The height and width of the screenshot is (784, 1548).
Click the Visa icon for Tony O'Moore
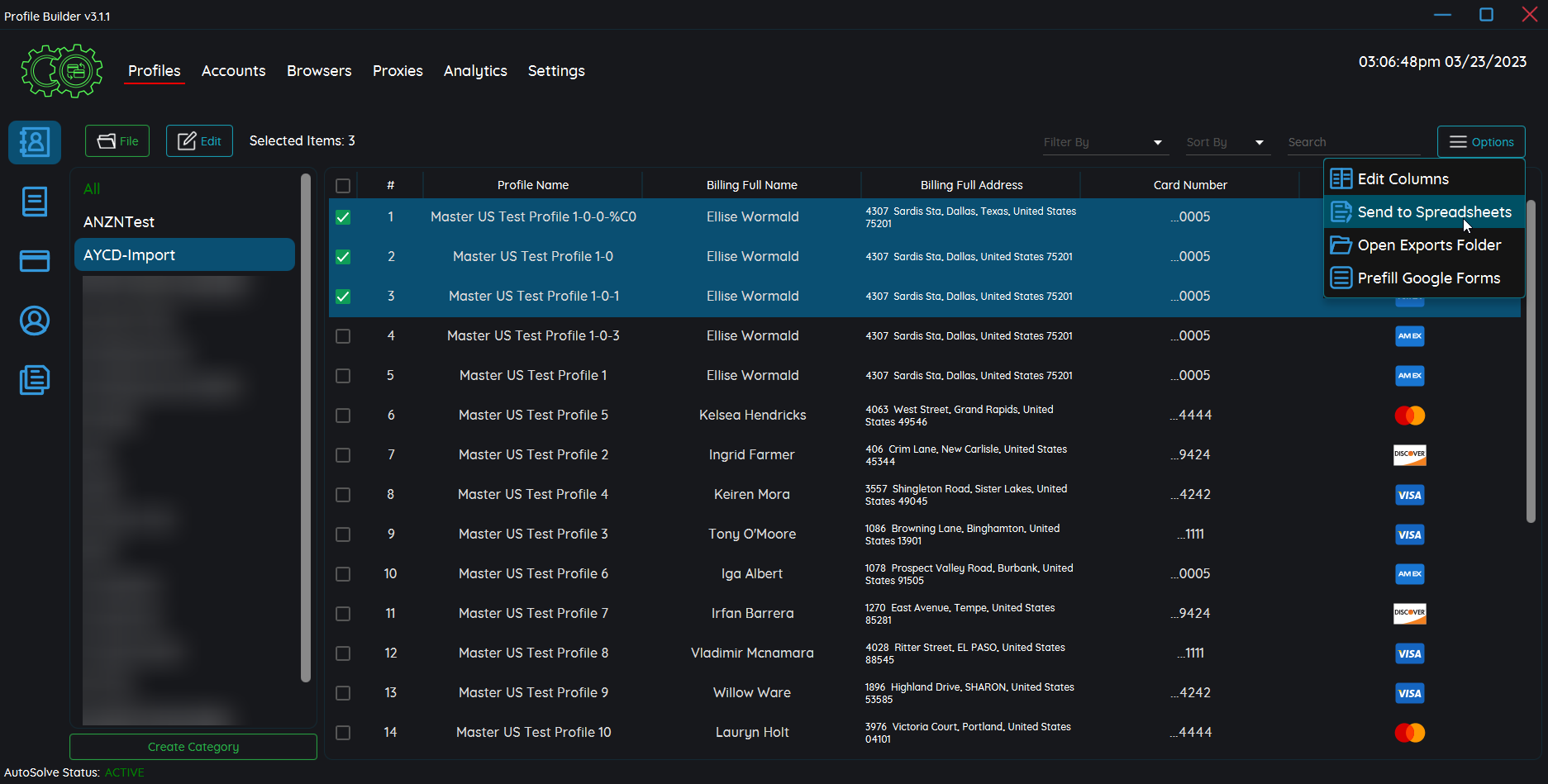(x=1410, y=534)
